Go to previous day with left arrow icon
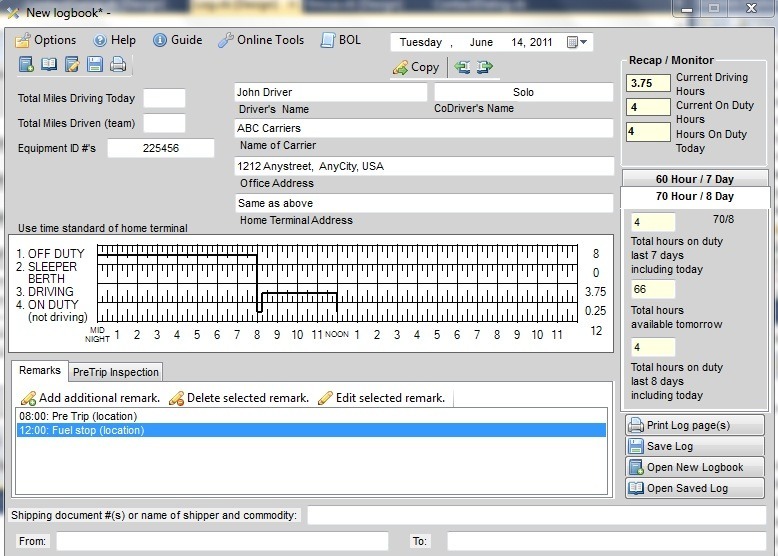 coord(462,67)
